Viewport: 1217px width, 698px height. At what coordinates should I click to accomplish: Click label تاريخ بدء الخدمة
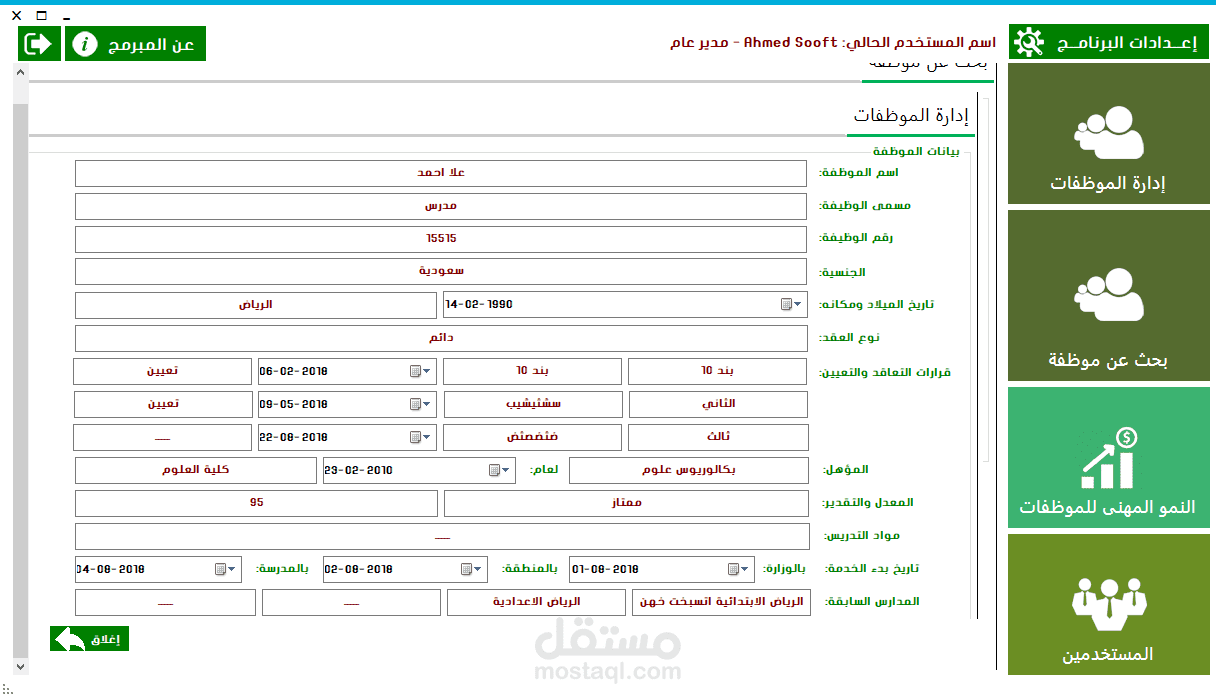[x=872, y=569]
